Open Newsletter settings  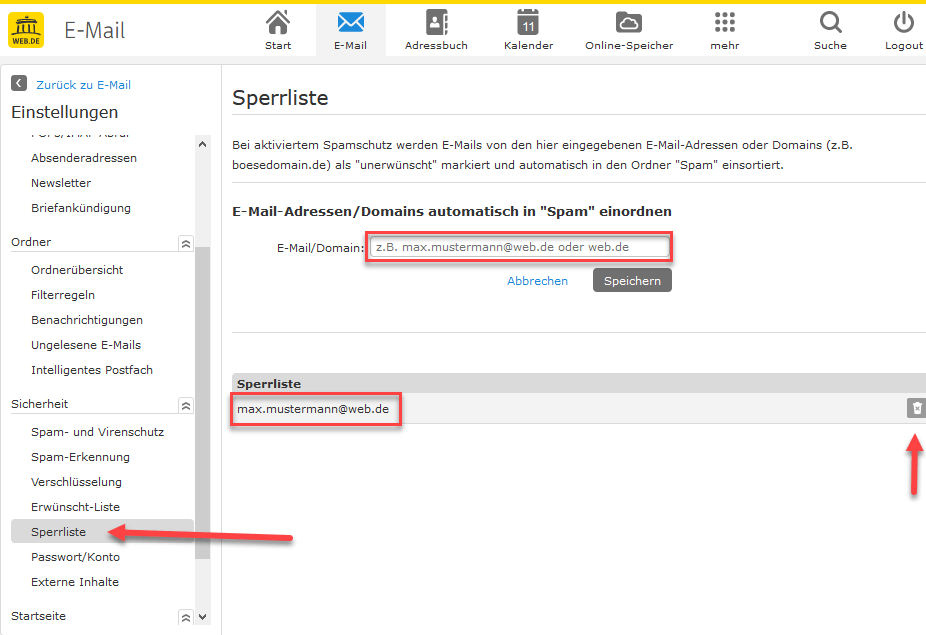(61, 183)
